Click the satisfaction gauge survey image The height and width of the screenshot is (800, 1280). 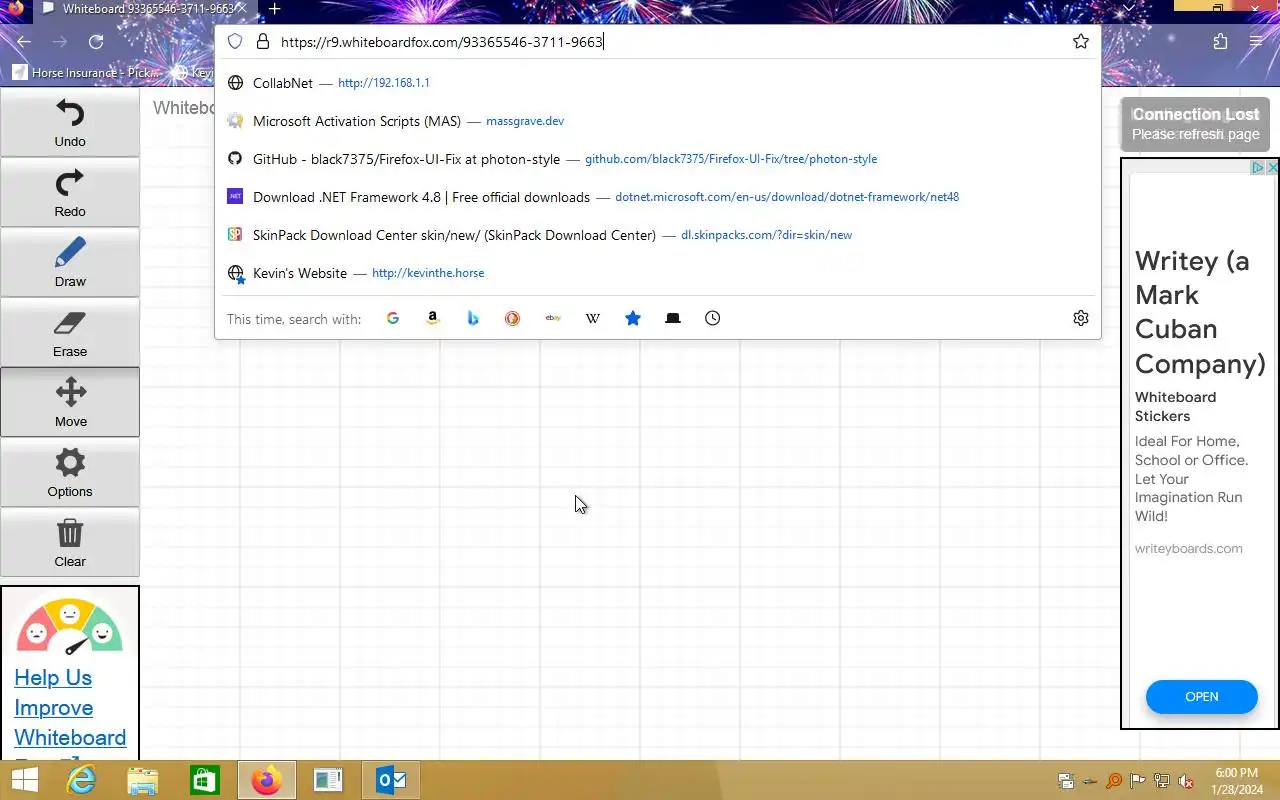click(69, 627)
